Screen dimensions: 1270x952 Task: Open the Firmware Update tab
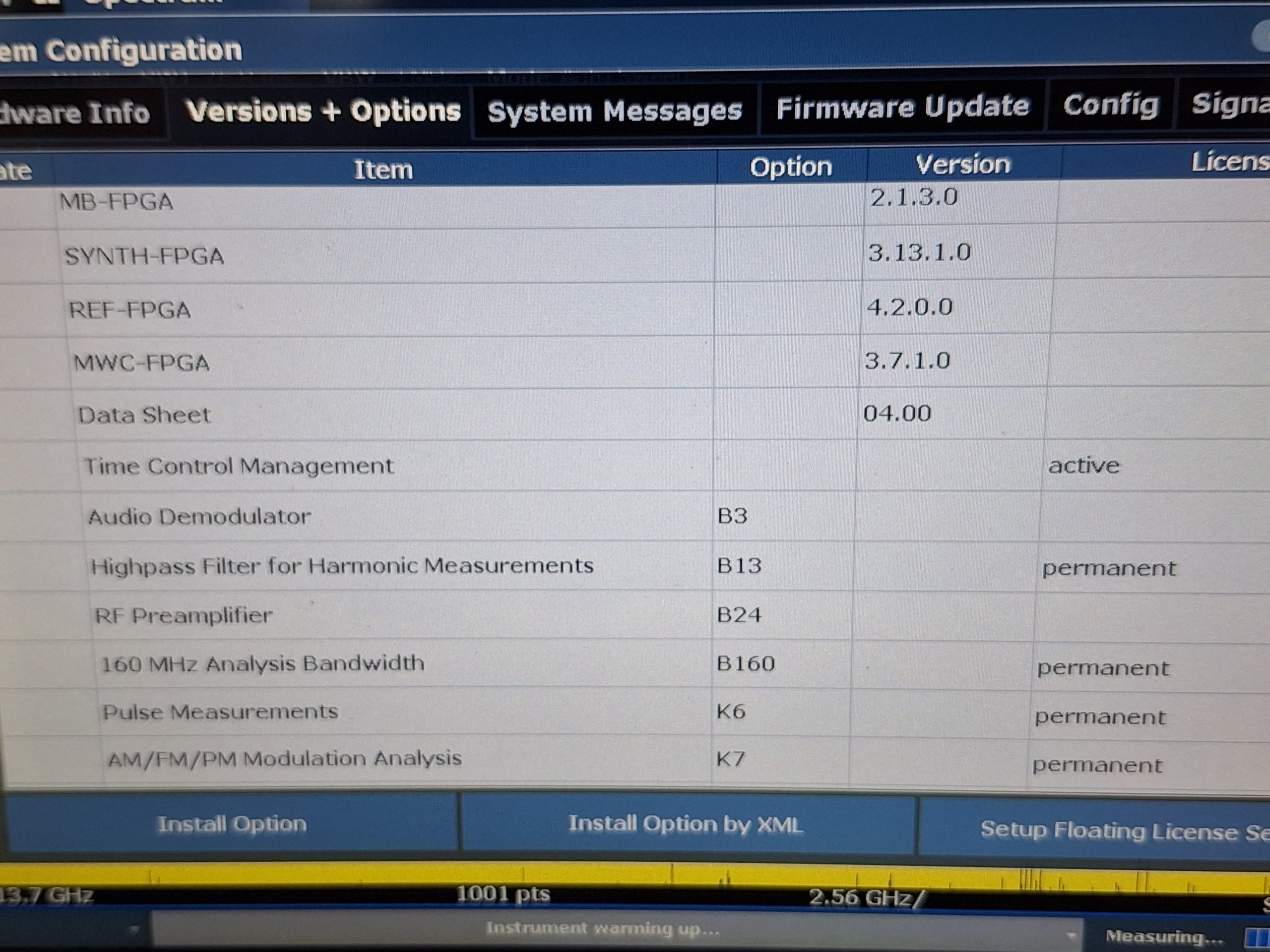(902, 108)
